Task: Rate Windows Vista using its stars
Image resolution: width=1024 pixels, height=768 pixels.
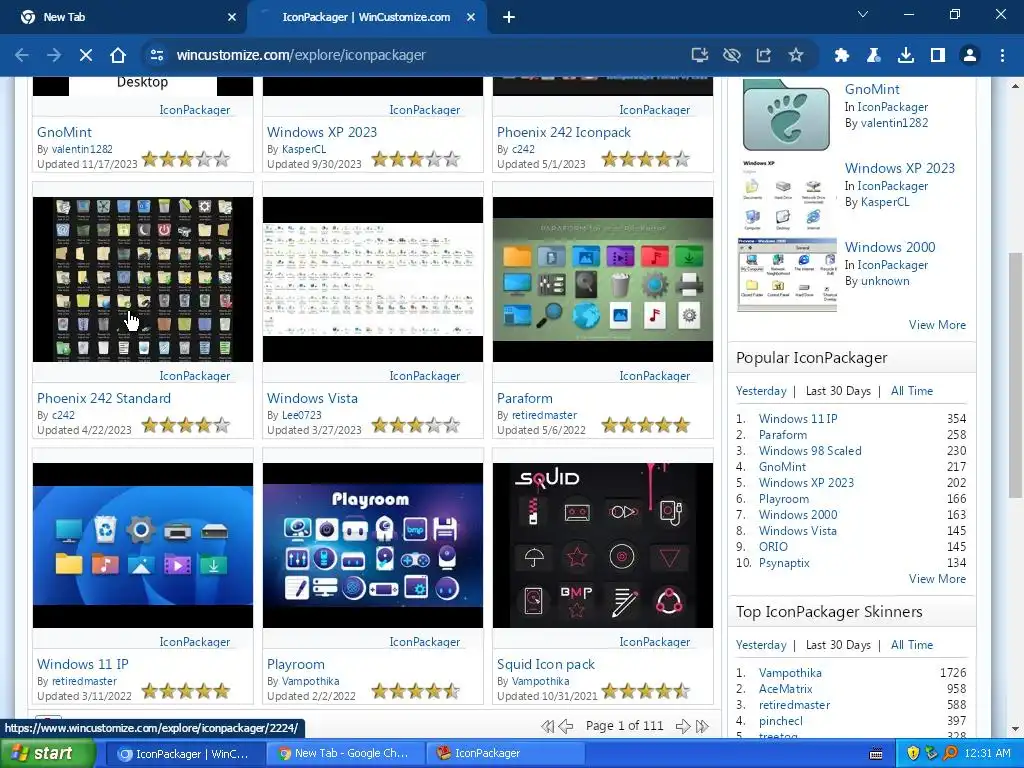Action: click(x=416, y=426)
